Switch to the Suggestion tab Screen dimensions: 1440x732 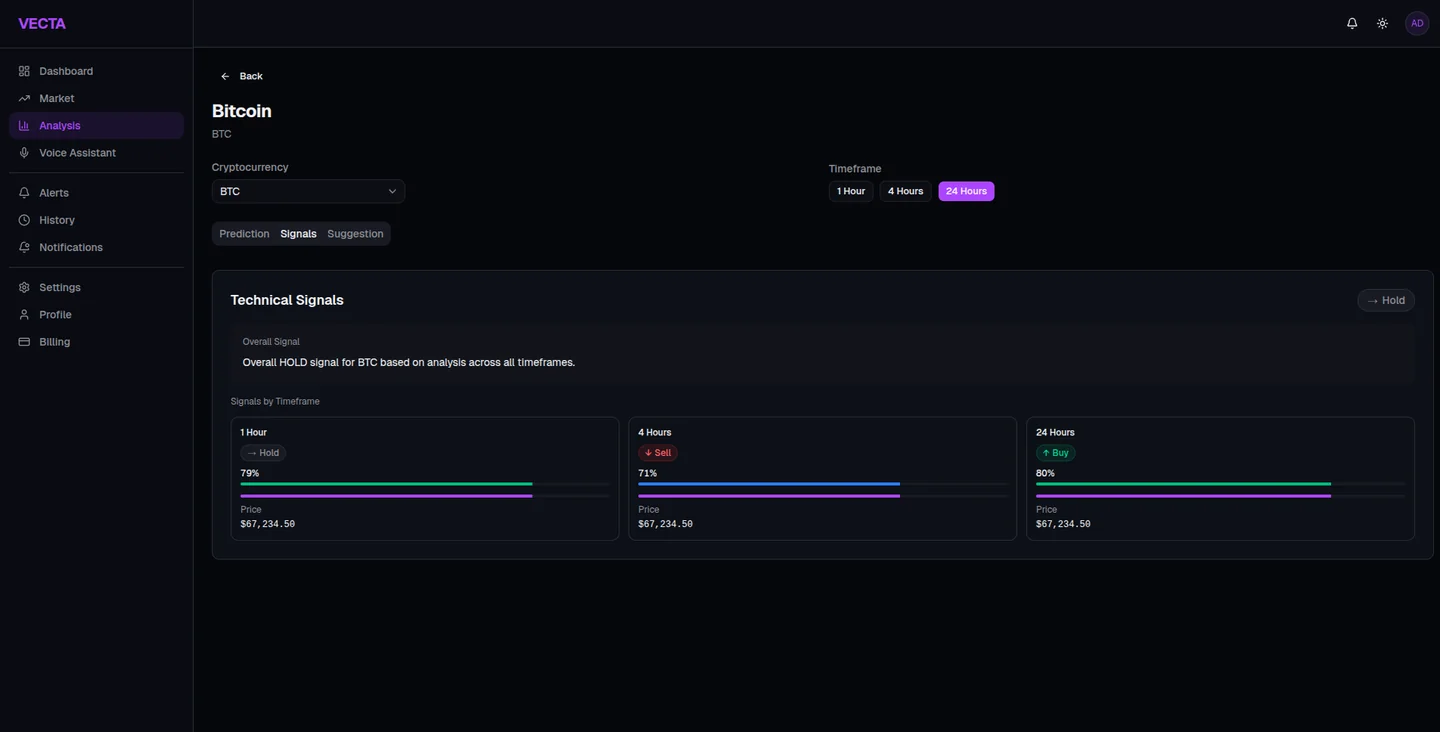click(x=355, y=234)
